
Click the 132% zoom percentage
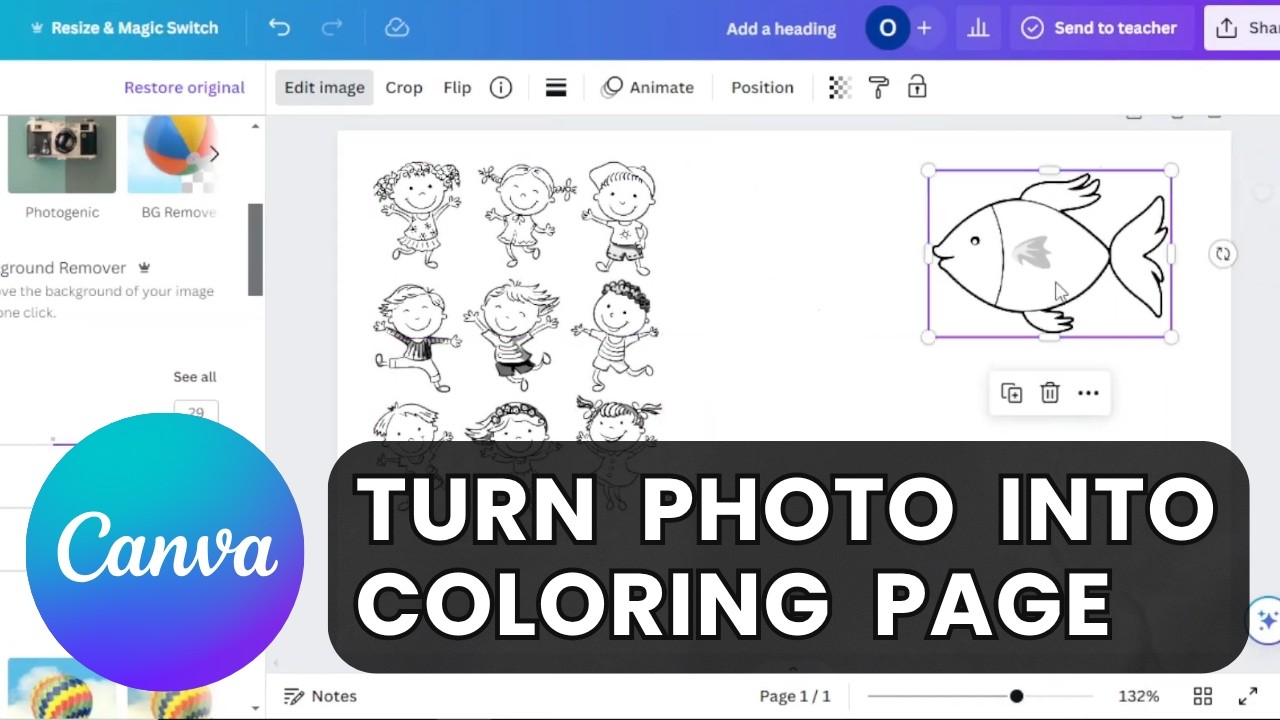(1138, 696)
